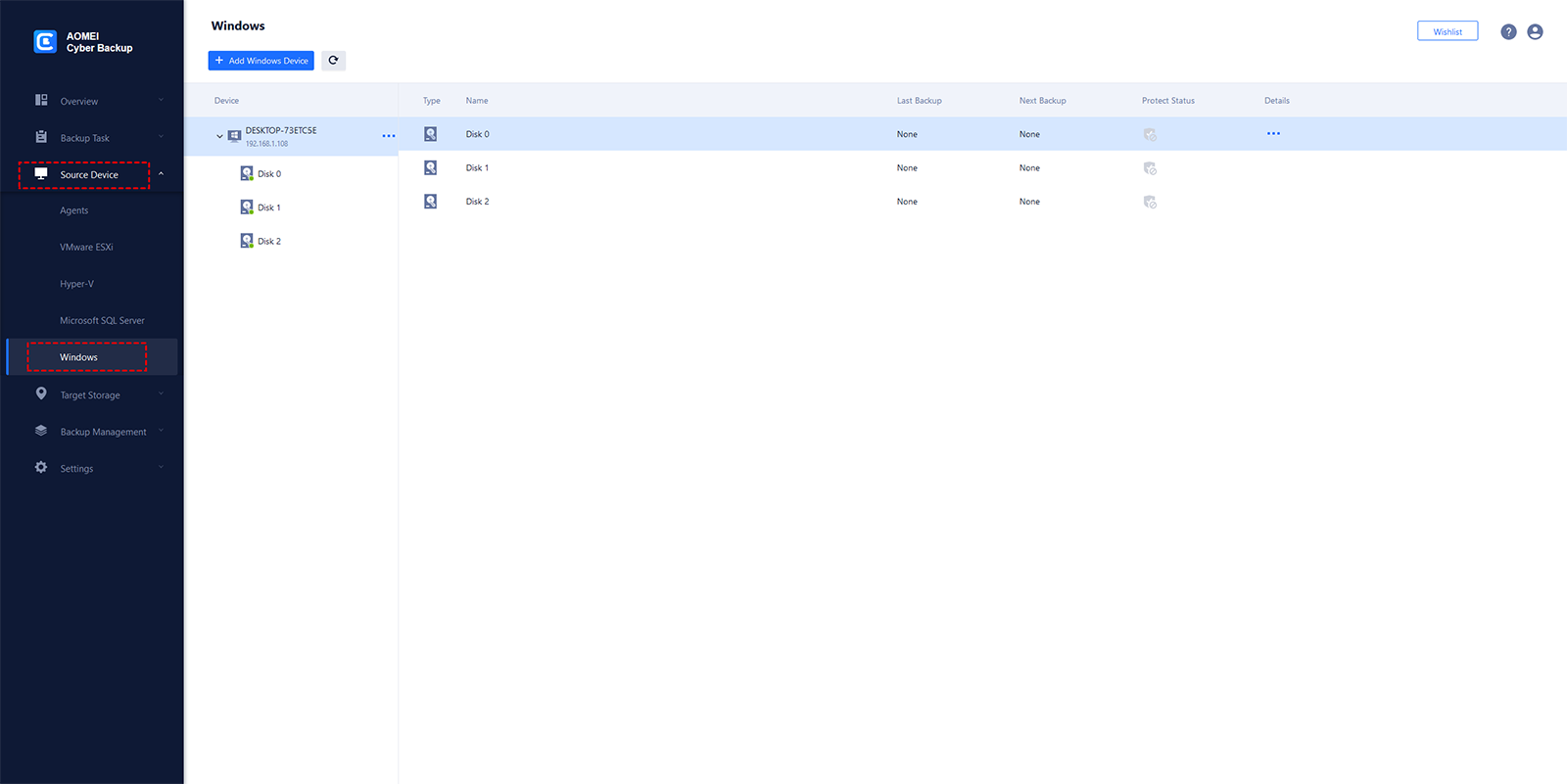Click the Next Backup column header
The width and height of the screenshot is (1567, 784).
click(1043, 101)
